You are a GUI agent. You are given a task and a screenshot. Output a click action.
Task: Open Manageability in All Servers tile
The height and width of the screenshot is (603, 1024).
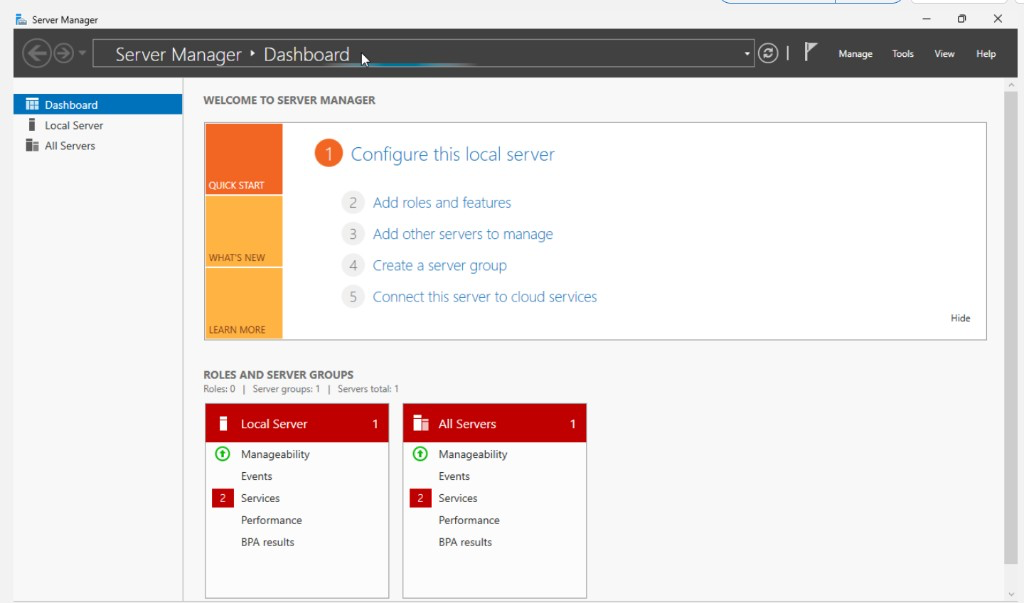pos(473,454)
